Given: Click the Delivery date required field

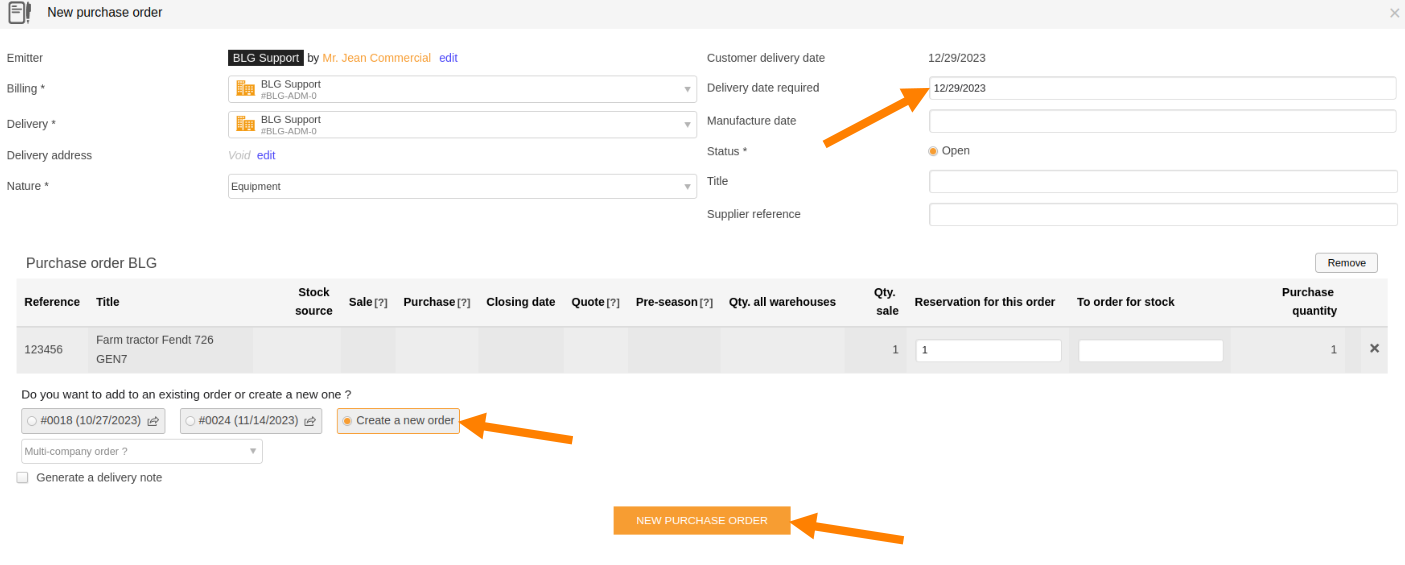Looking at the screenshot, I should pyautogui.click(x=1162, y=88).
